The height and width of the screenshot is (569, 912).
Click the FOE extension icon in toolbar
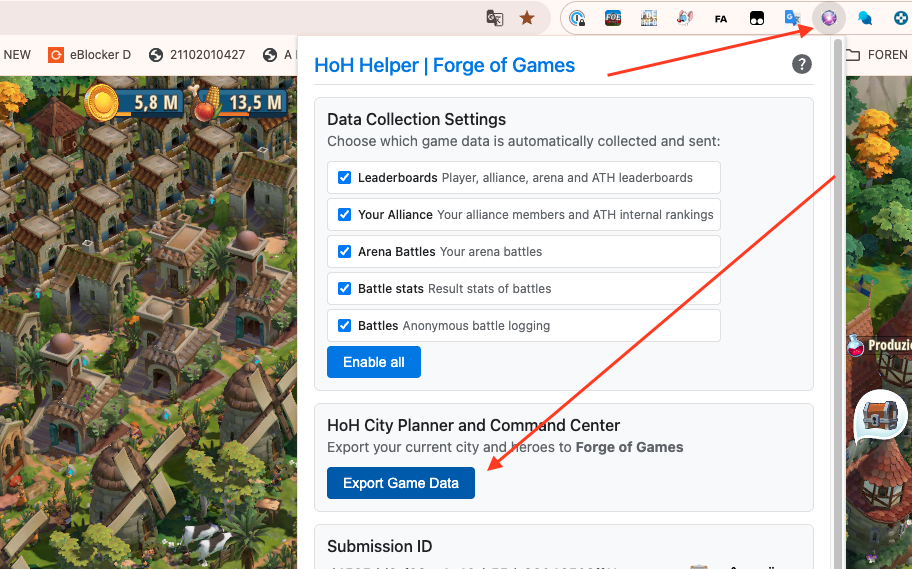click(x=613, y=18)
